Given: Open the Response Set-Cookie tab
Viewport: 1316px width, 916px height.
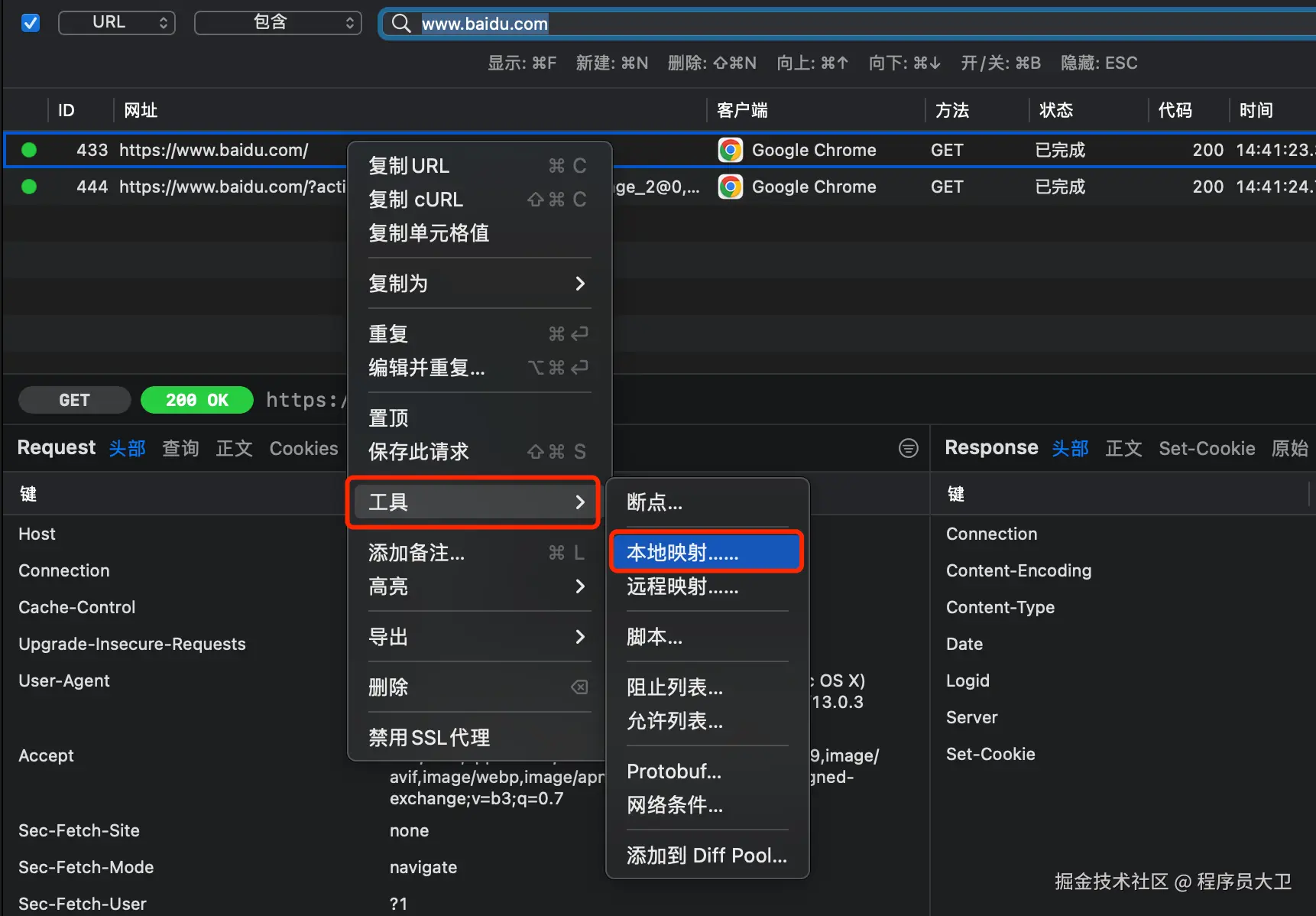Looking at the screenshot, I should 1207,449.
